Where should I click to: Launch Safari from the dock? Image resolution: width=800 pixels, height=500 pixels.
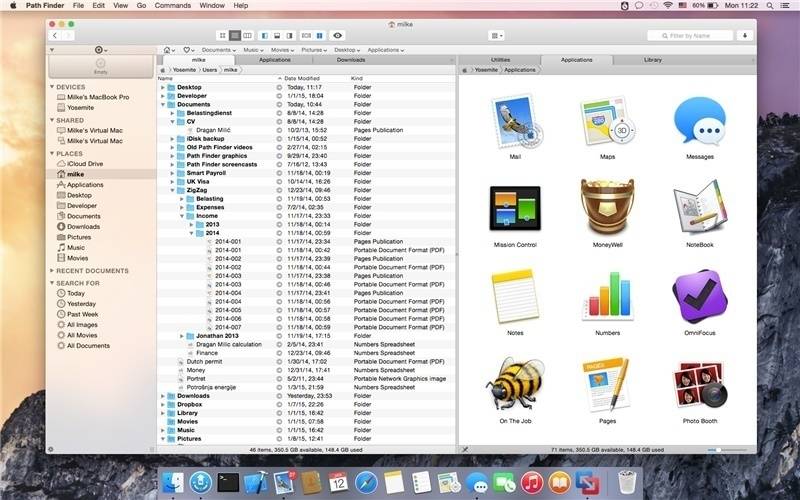(x=366, y=482)
